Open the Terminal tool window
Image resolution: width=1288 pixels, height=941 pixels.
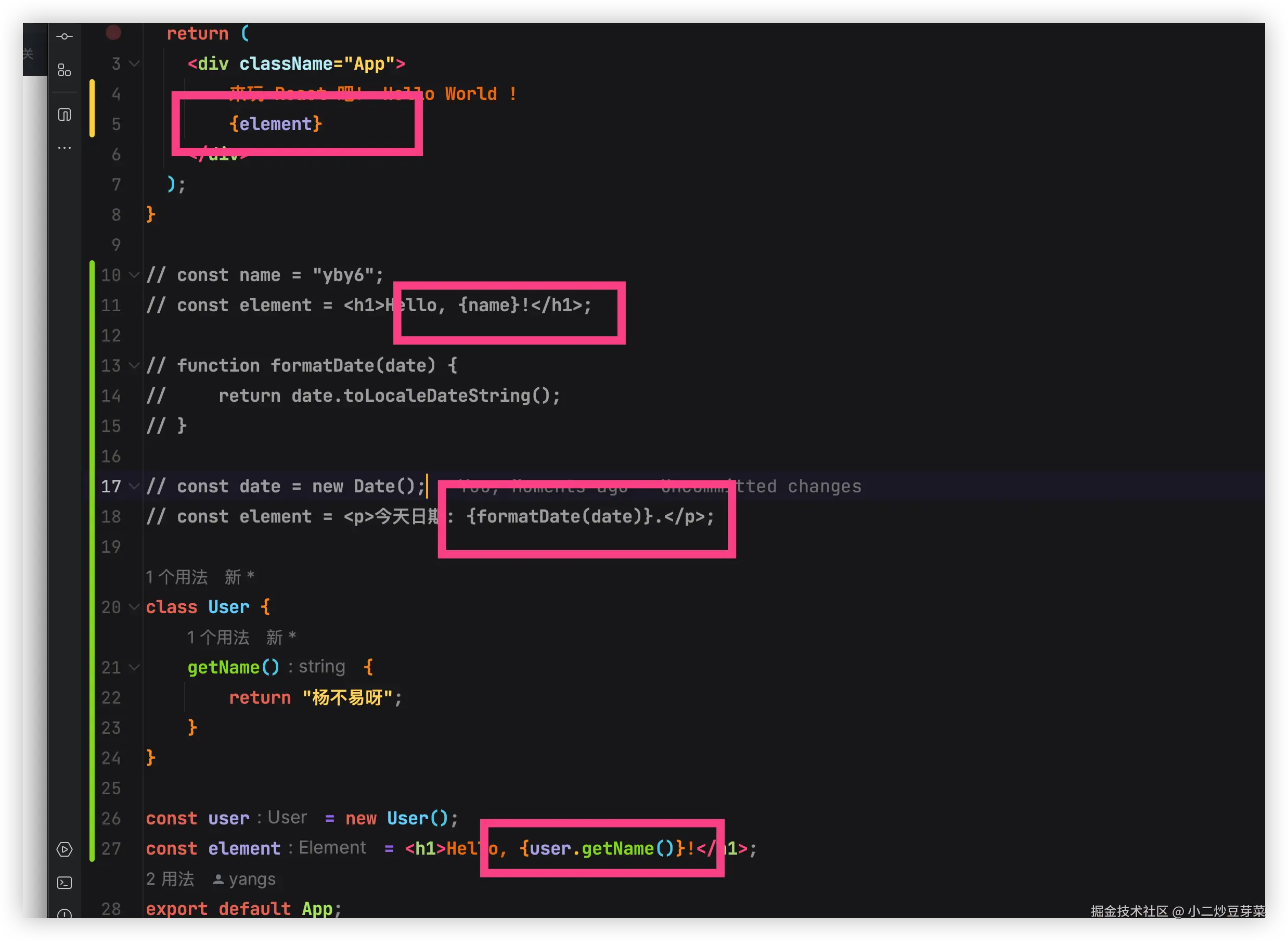pos(65,883)
